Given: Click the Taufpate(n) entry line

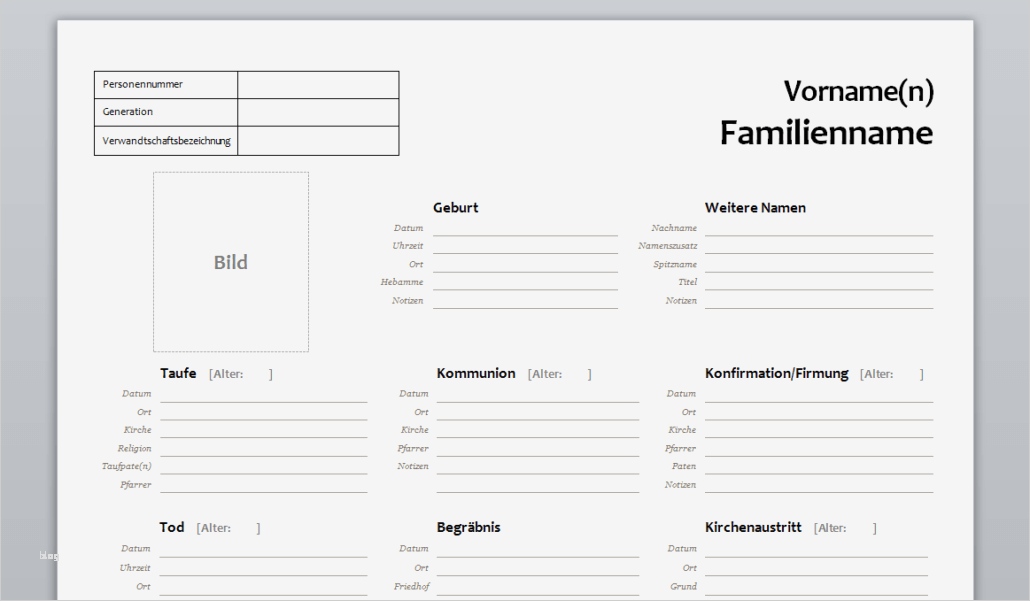Looking at the screenshot, I should coord(263,467).
